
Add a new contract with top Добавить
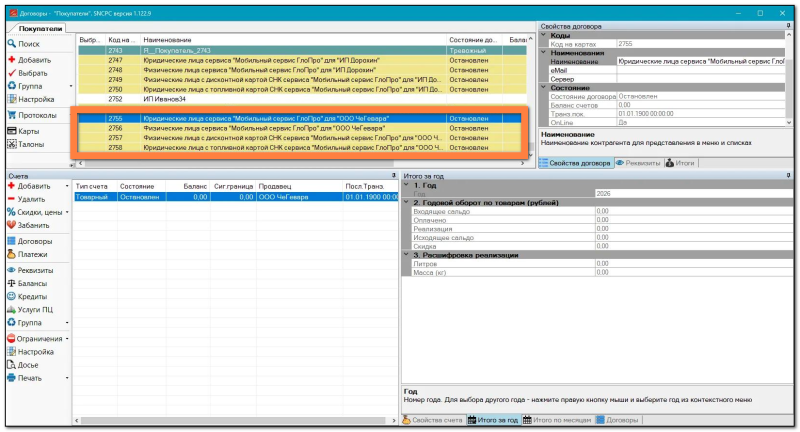[30, 60]
